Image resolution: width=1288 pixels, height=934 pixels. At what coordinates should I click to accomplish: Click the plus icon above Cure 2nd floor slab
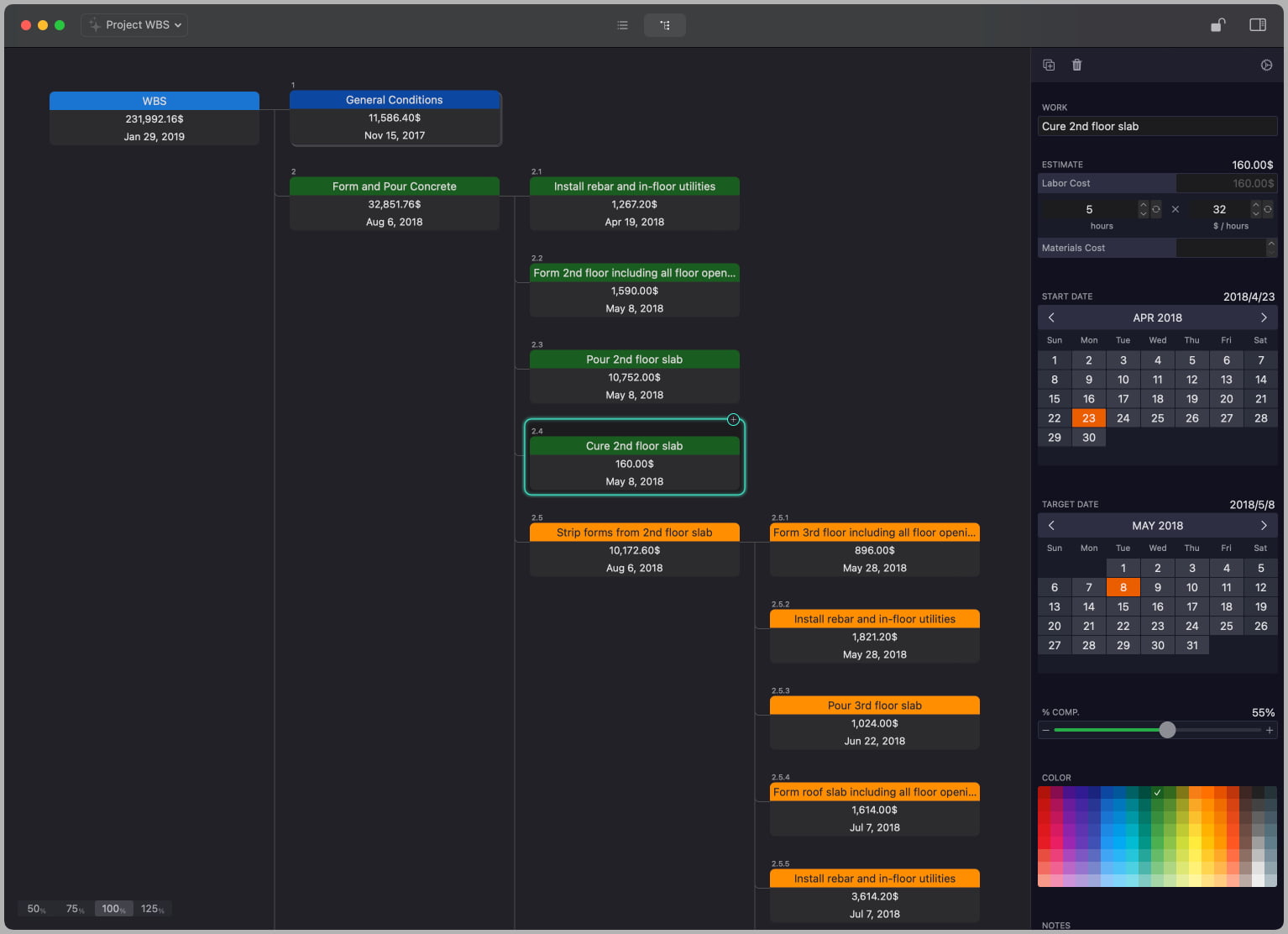pyautogui.click(x=732, y=419)
